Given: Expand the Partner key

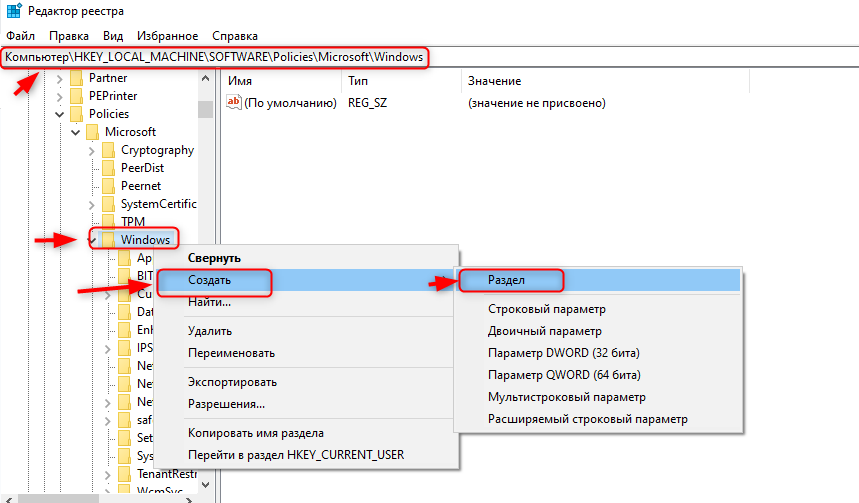Looking at the screenshot, I should pos(59,79).
